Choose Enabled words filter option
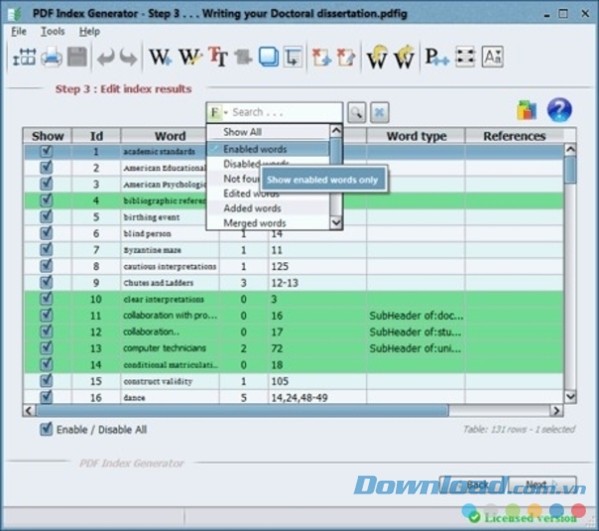Image resolution: width=599 pixels, height=531 pixels. (268, 149)
